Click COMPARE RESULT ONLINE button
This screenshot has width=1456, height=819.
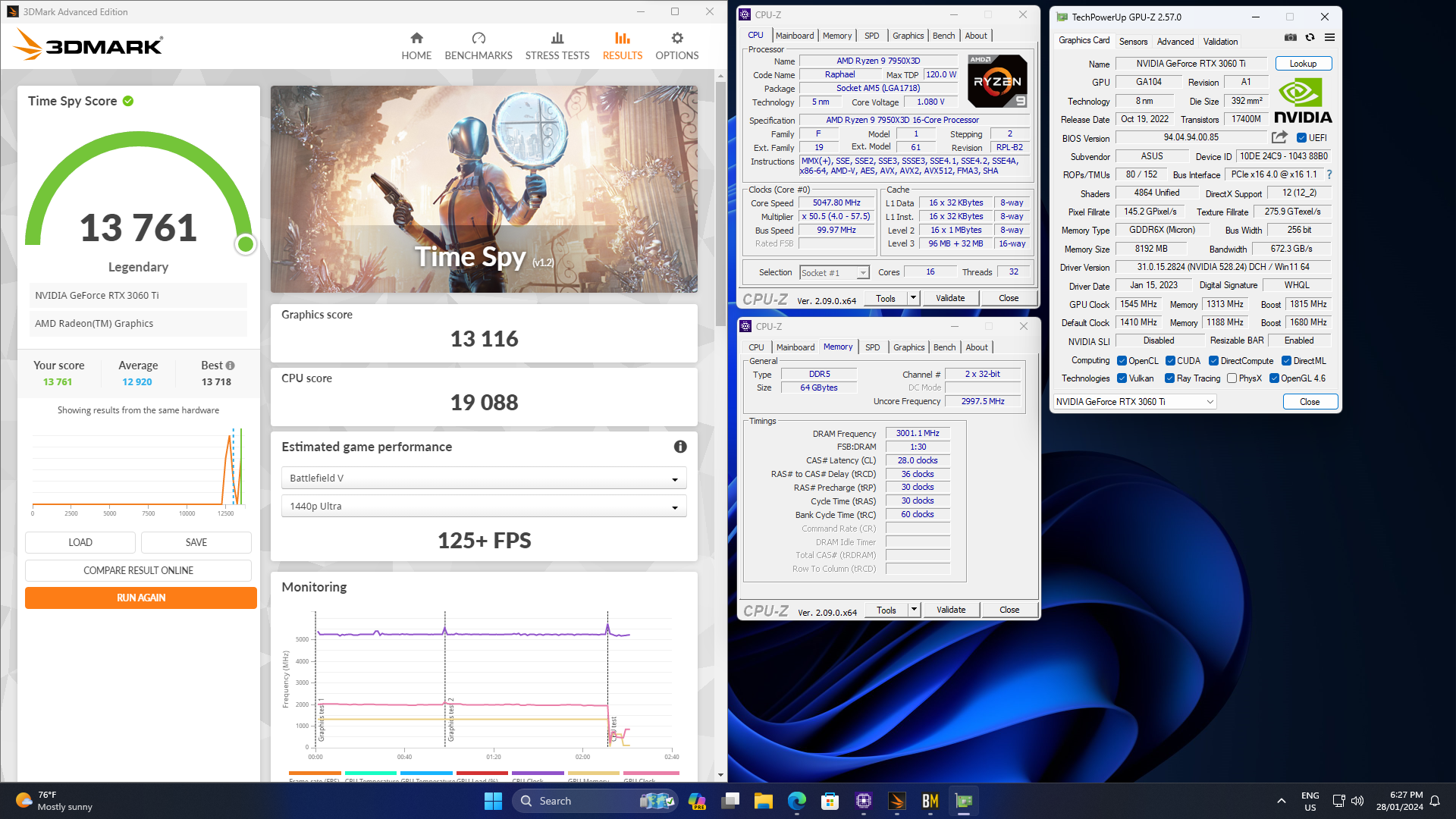pyautogui.click(x=138, y=570)
